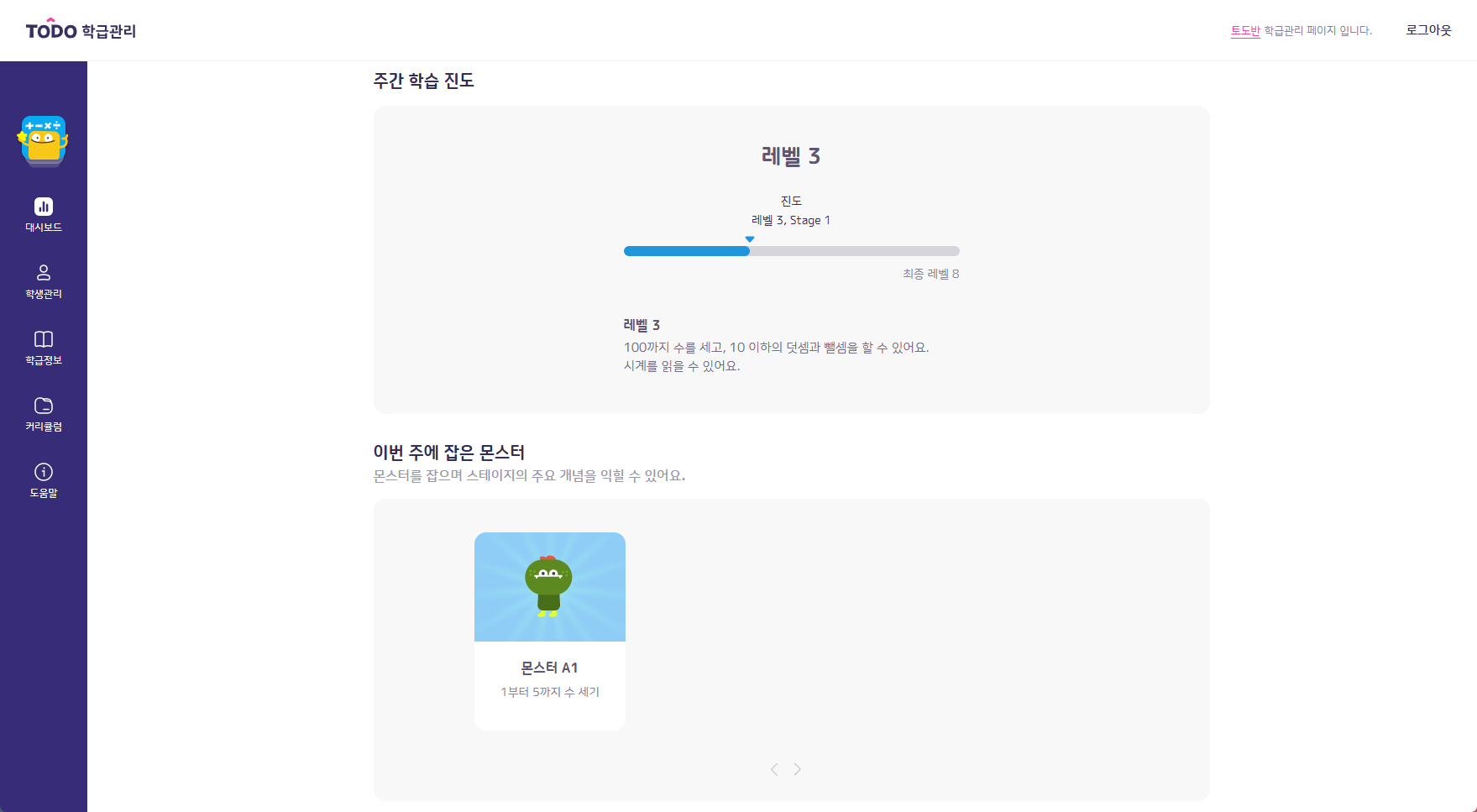Open the 토도반 class name link

point(1245,30)
